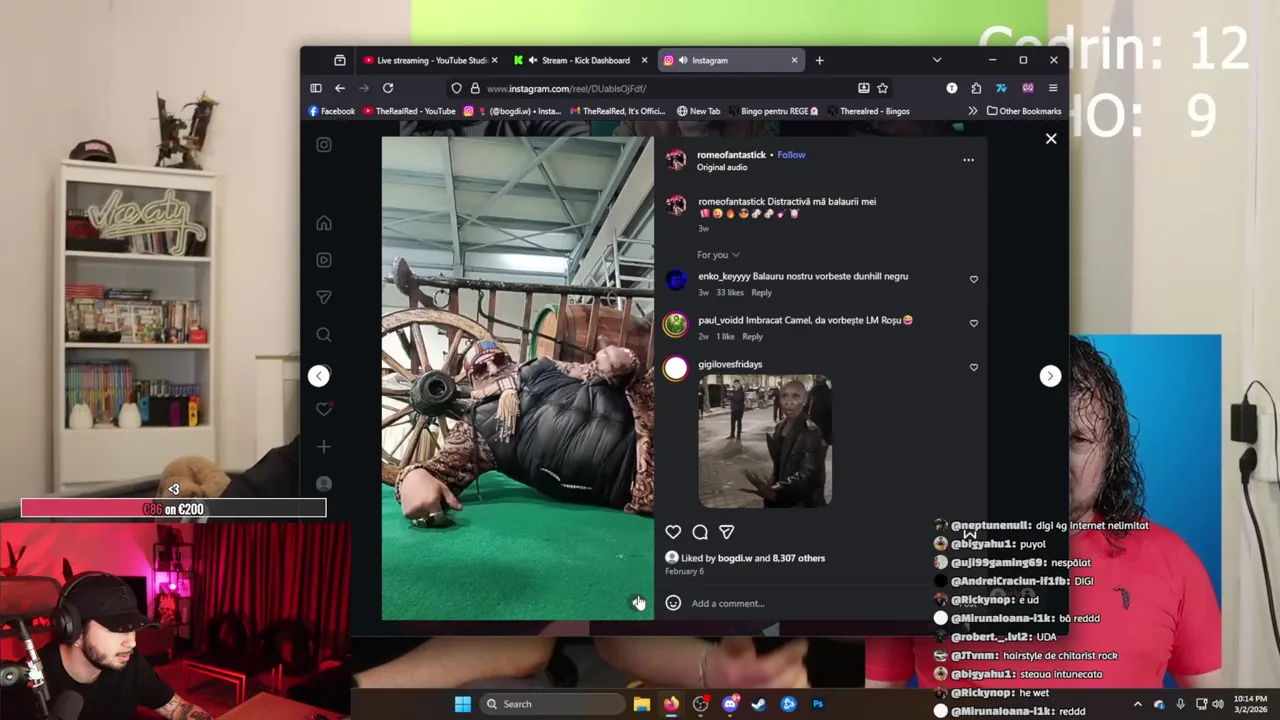Image resolution: width=1280 pixels, height=720 pixels.
Task: Toggle reel audio mute button
Action: tap(638, 602)
